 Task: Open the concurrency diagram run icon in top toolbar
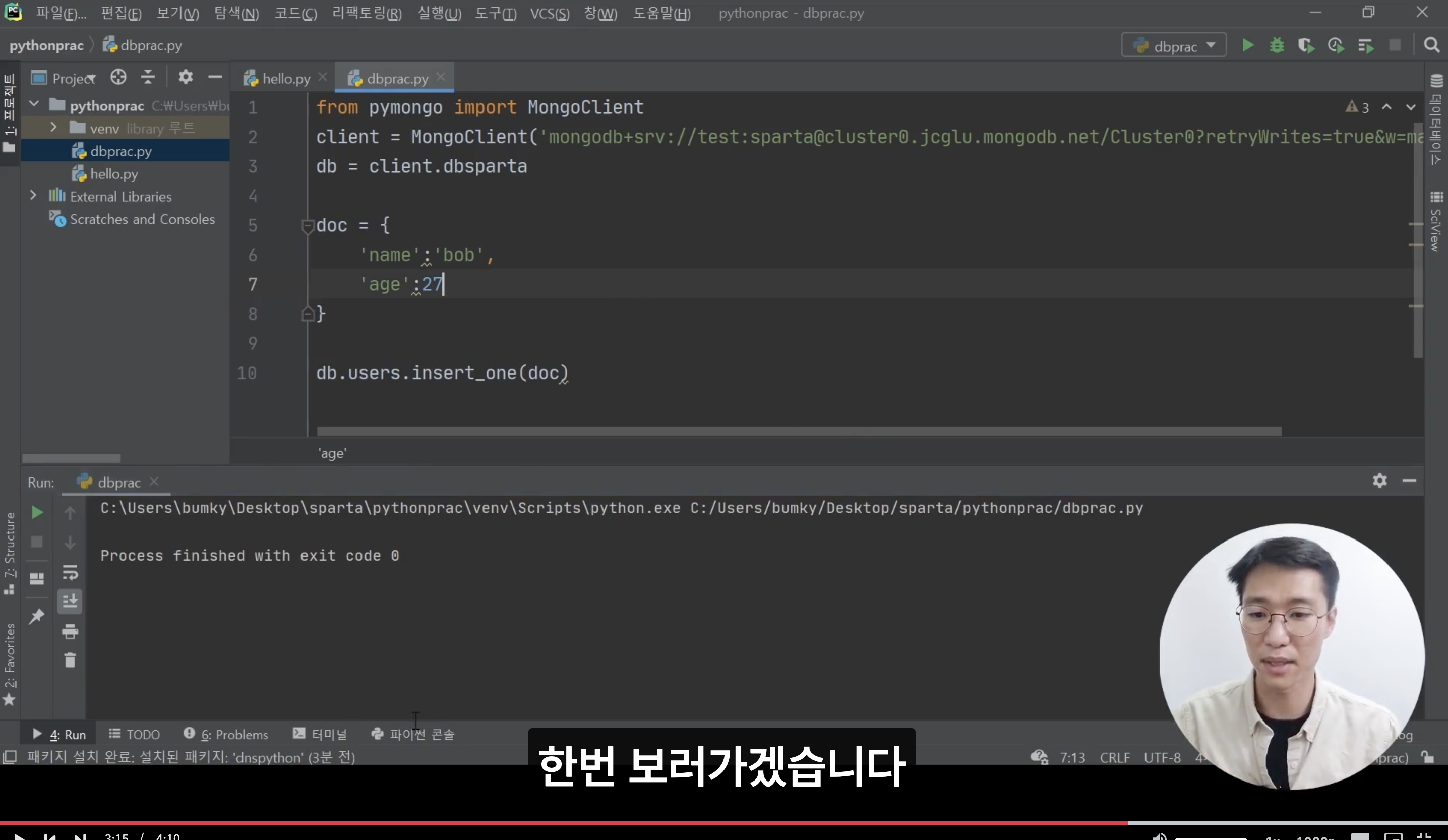pyautogui.click(x=1366, y=45)
